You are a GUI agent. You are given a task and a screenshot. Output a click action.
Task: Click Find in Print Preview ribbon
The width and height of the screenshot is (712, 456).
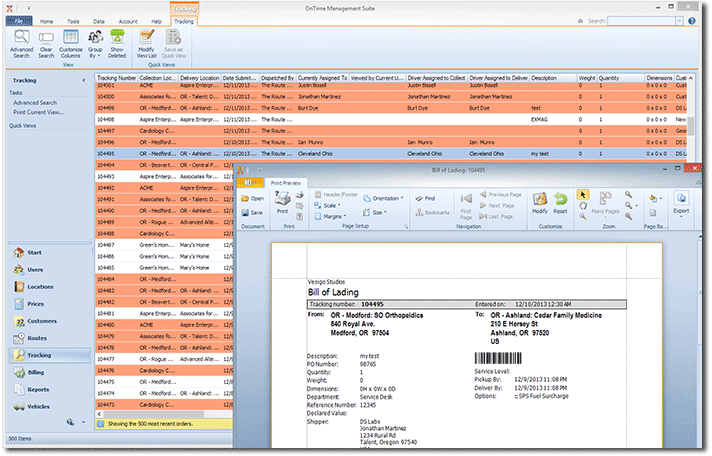coord(425,198)
